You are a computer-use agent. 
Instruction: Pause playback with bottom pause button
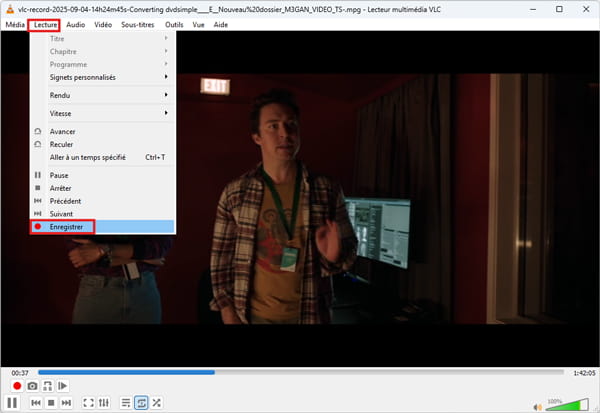coord(12,403)
